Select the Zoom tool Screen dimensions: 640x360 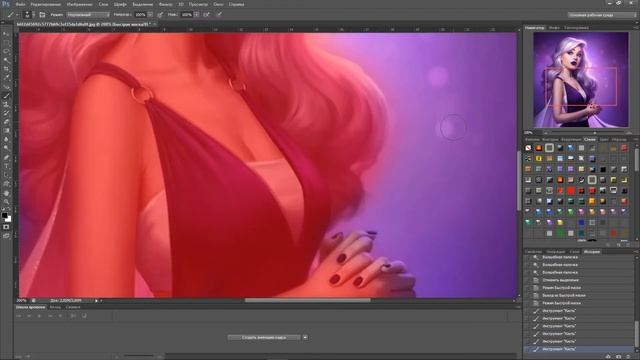pyautogui.click(x=6, y=202)
